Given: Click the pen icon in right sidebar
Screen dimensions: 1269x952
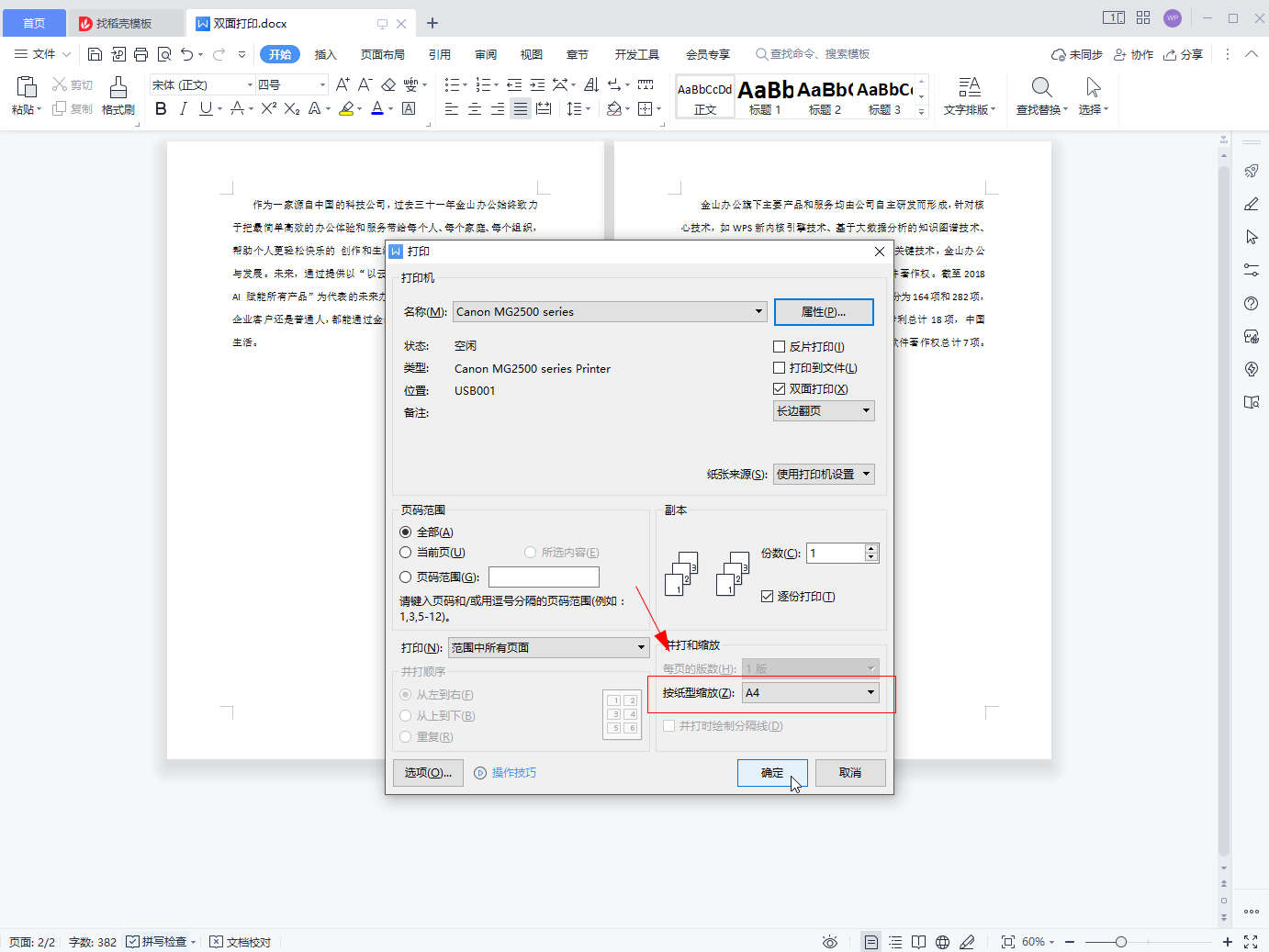Looking at the screenshot, I should (x=1251, y=204).
